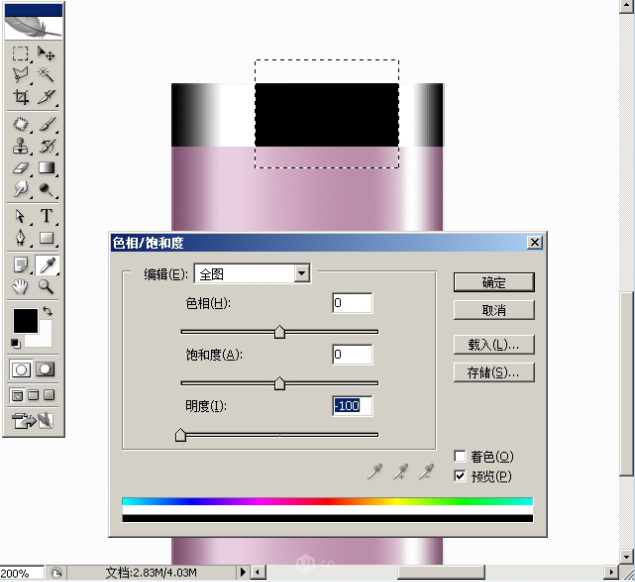Switch to Quick Mask mode
This screenshot has height=582, width=635.
click(x=46, y=369)
